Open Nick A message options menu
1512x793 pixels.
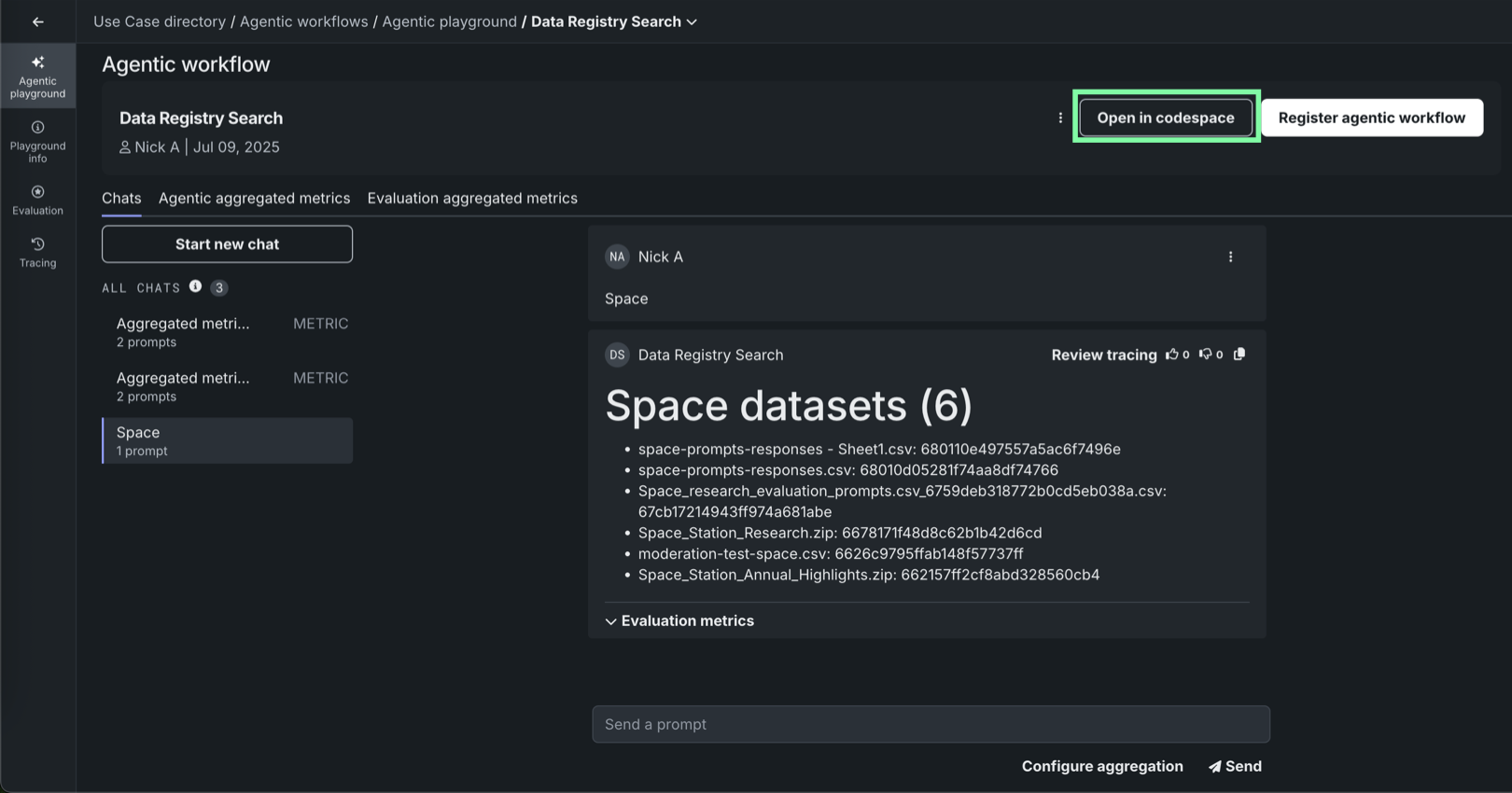tap(1230, 257)
